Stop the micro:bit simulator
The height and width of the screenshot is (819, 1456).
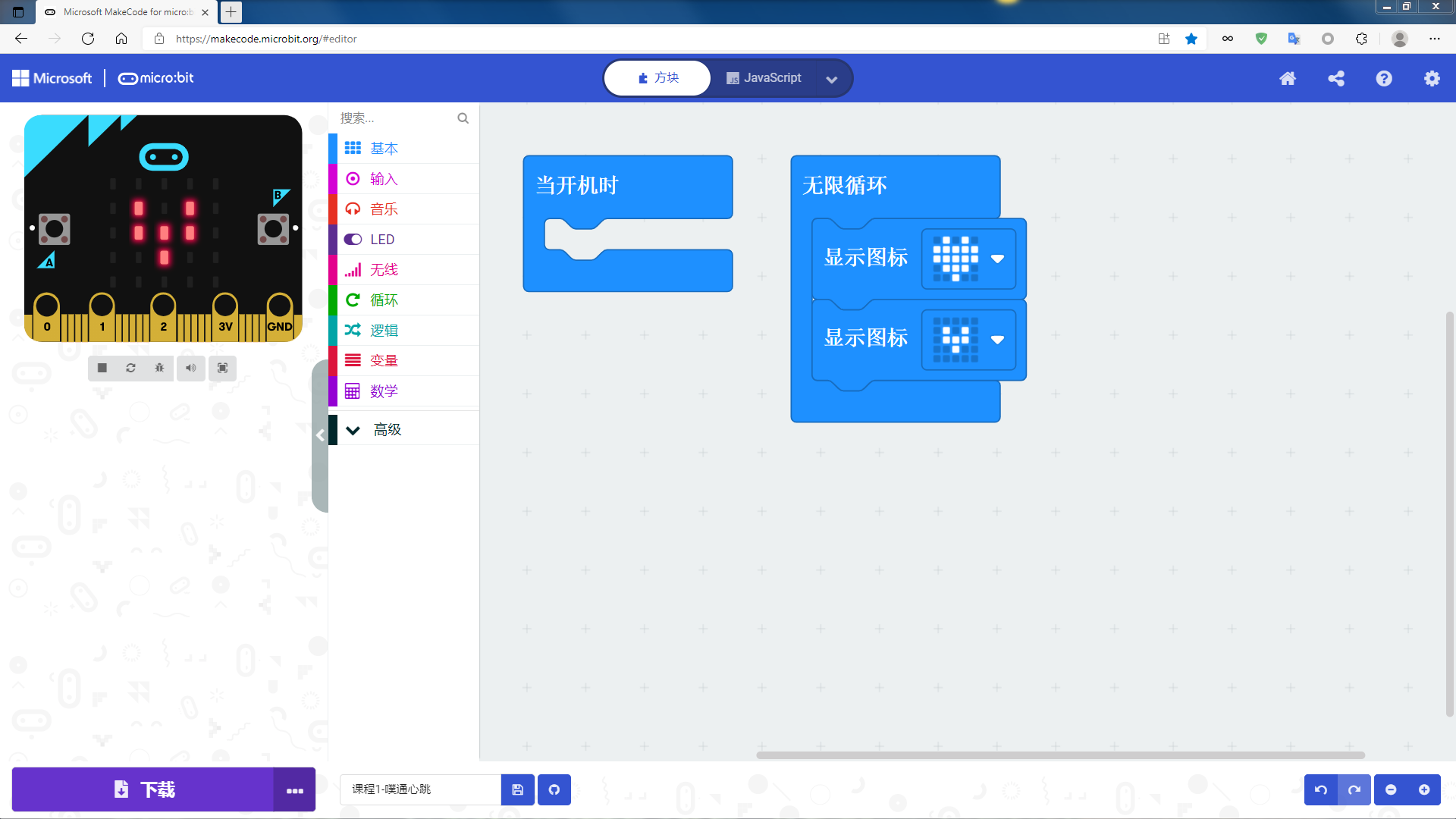coord(102,368)
